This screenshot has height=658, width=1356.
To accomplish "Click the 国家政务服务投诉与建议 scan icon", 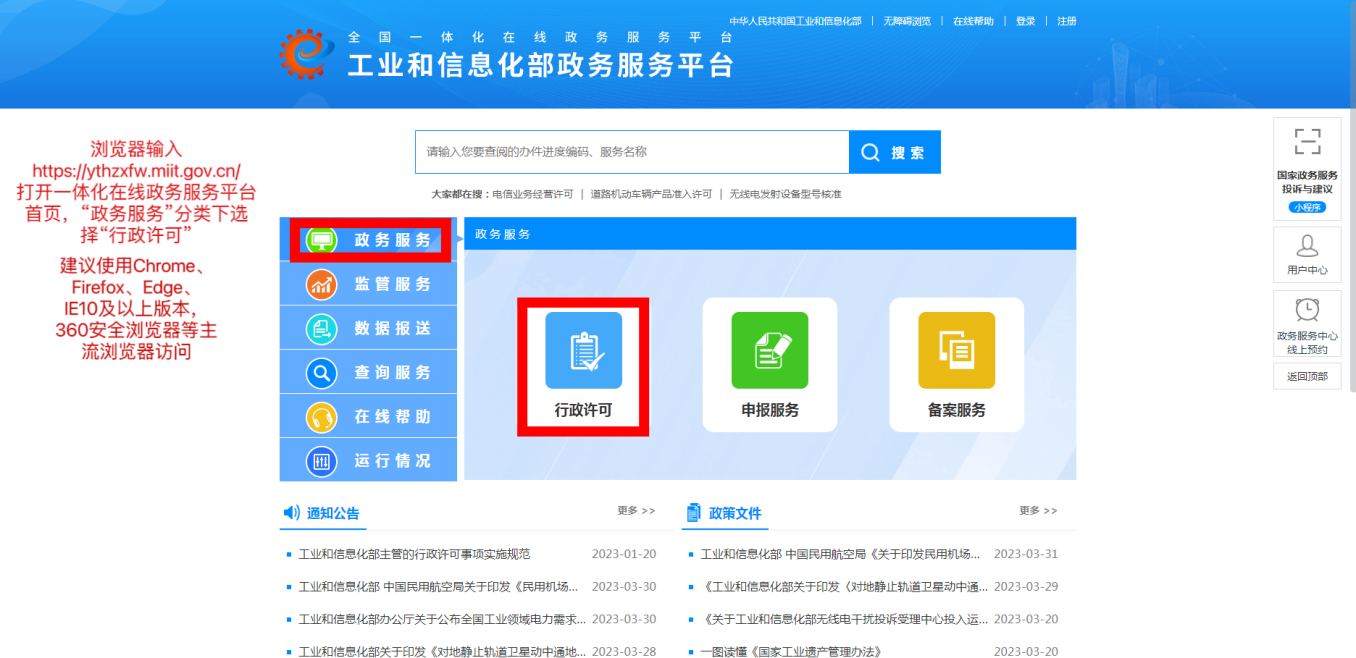I will point(1307,141).
